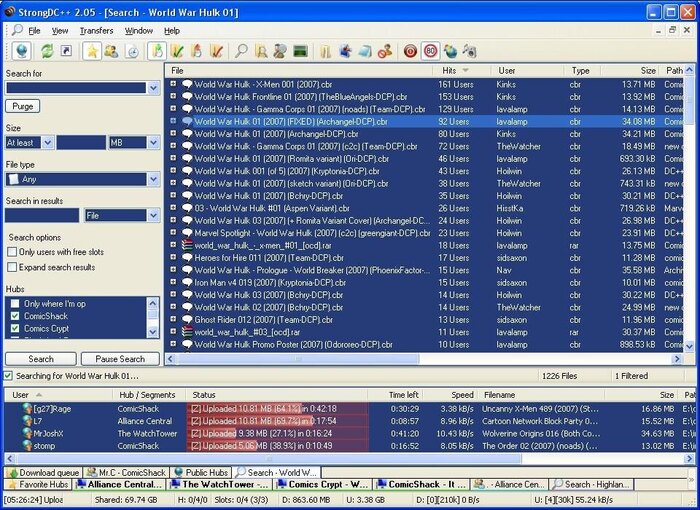Click the Open File List toolbar icon
This screenshot has width=700, height=510.
[x=325, y=51]
